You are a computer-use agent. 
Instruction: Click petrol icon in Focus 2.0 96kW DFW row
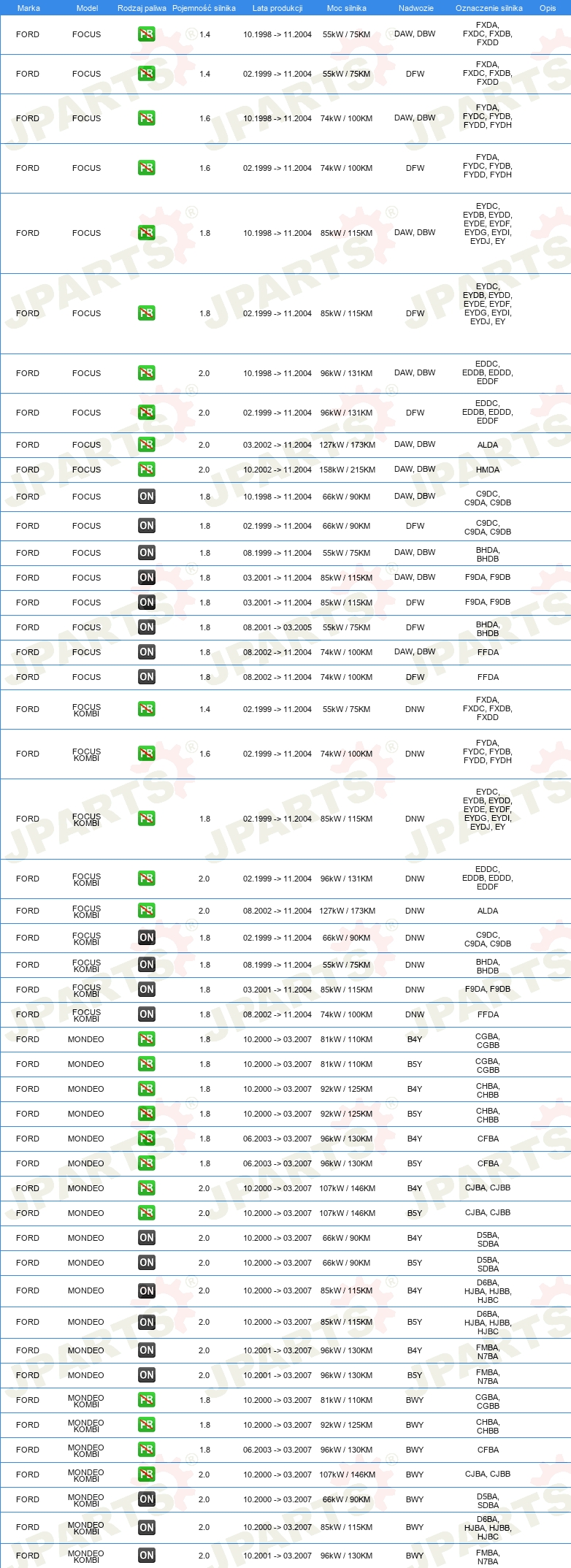147,413
